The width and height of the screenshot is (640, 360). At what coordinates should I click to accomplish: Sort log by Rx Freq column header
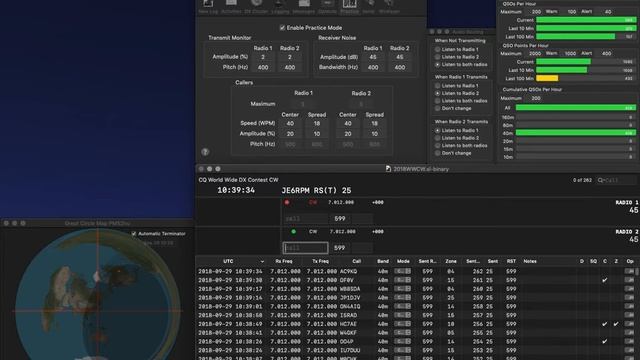pos(284,261)
